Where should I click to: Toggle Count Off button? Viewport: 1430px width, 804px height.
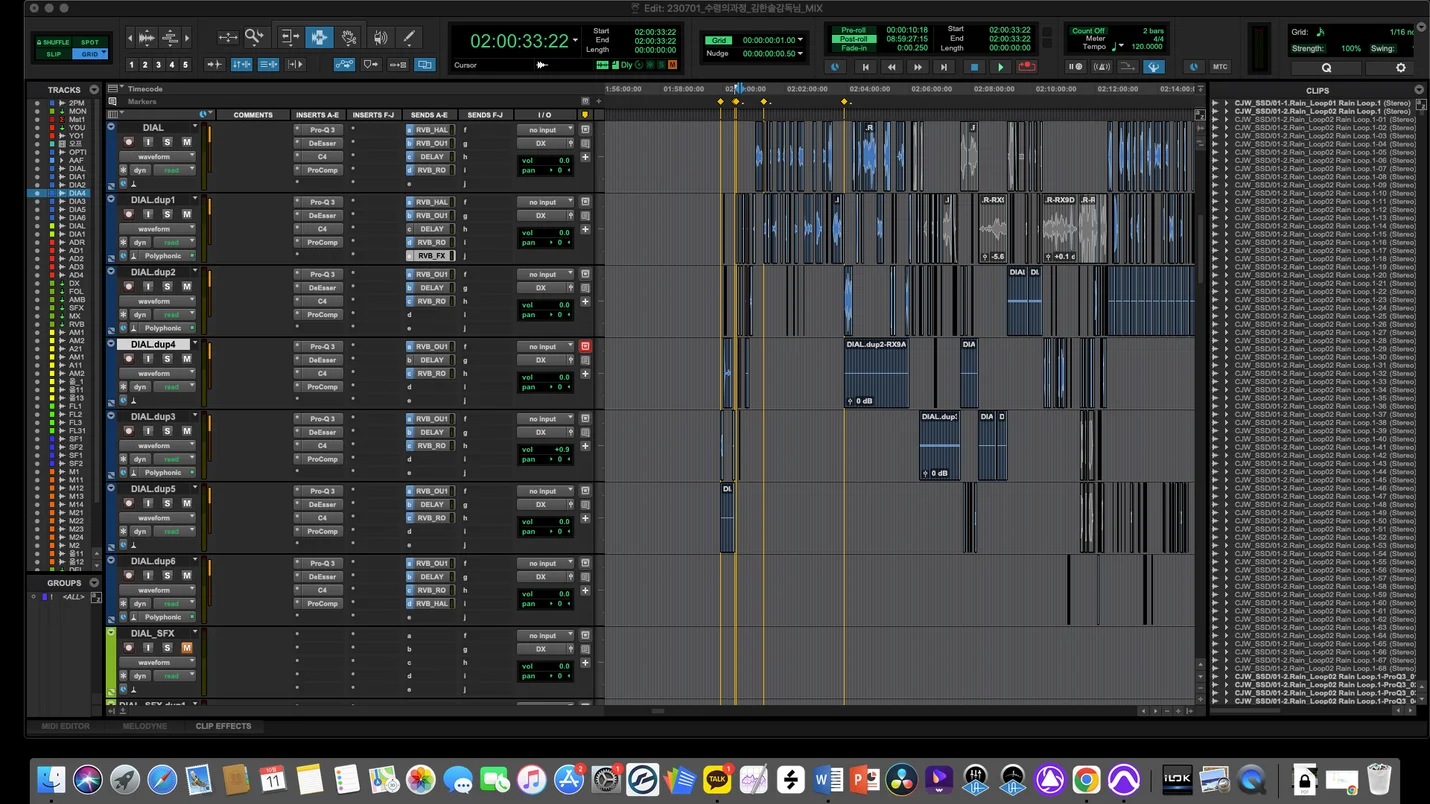(x=1088, y=31)
